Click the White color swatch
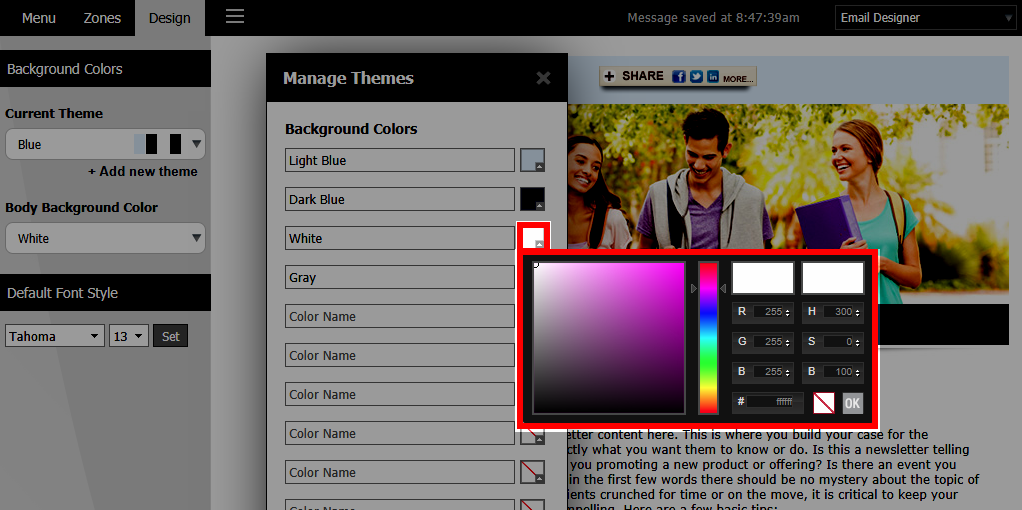Screen dimensions: 1022x510 click(x=533, y=238)
